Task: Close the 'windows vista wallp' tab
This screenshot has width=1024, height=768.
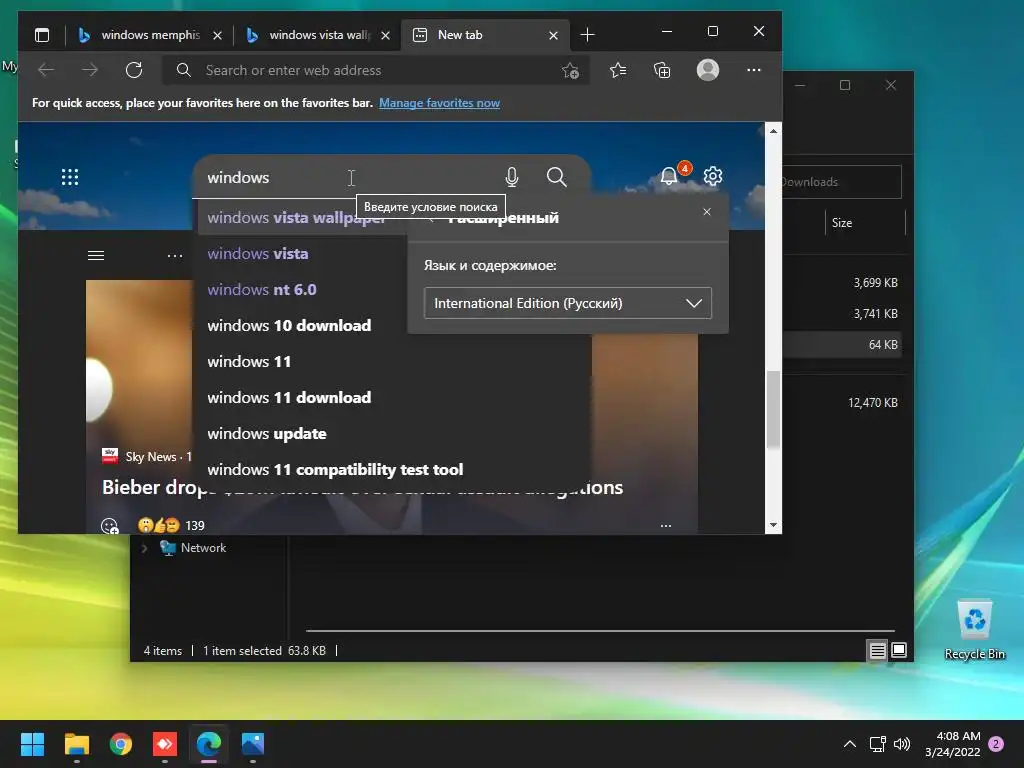Action: pos(385,35)
